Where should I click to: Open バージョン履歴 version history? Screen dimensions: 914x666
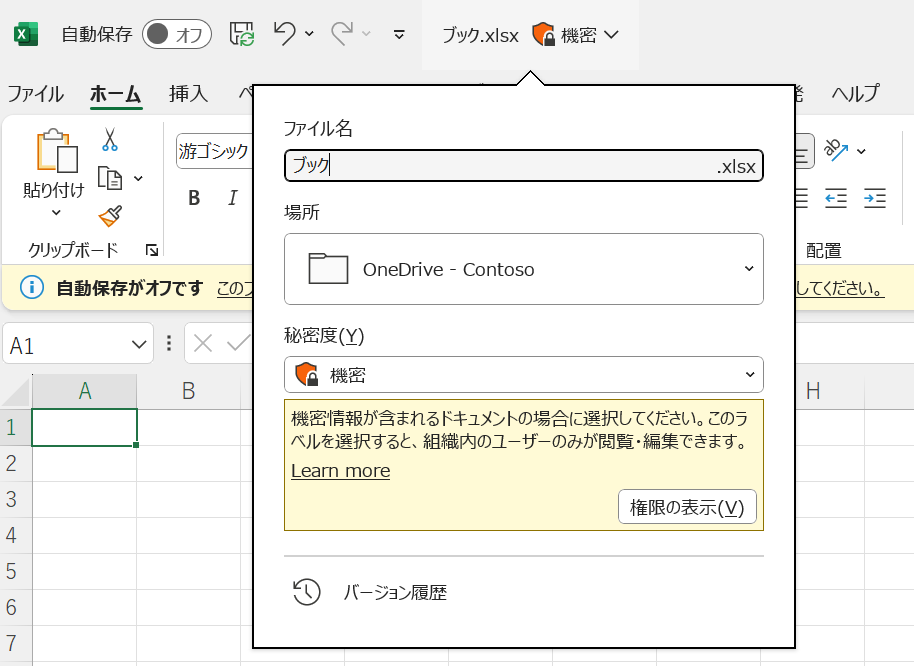(x=394, y=593)
